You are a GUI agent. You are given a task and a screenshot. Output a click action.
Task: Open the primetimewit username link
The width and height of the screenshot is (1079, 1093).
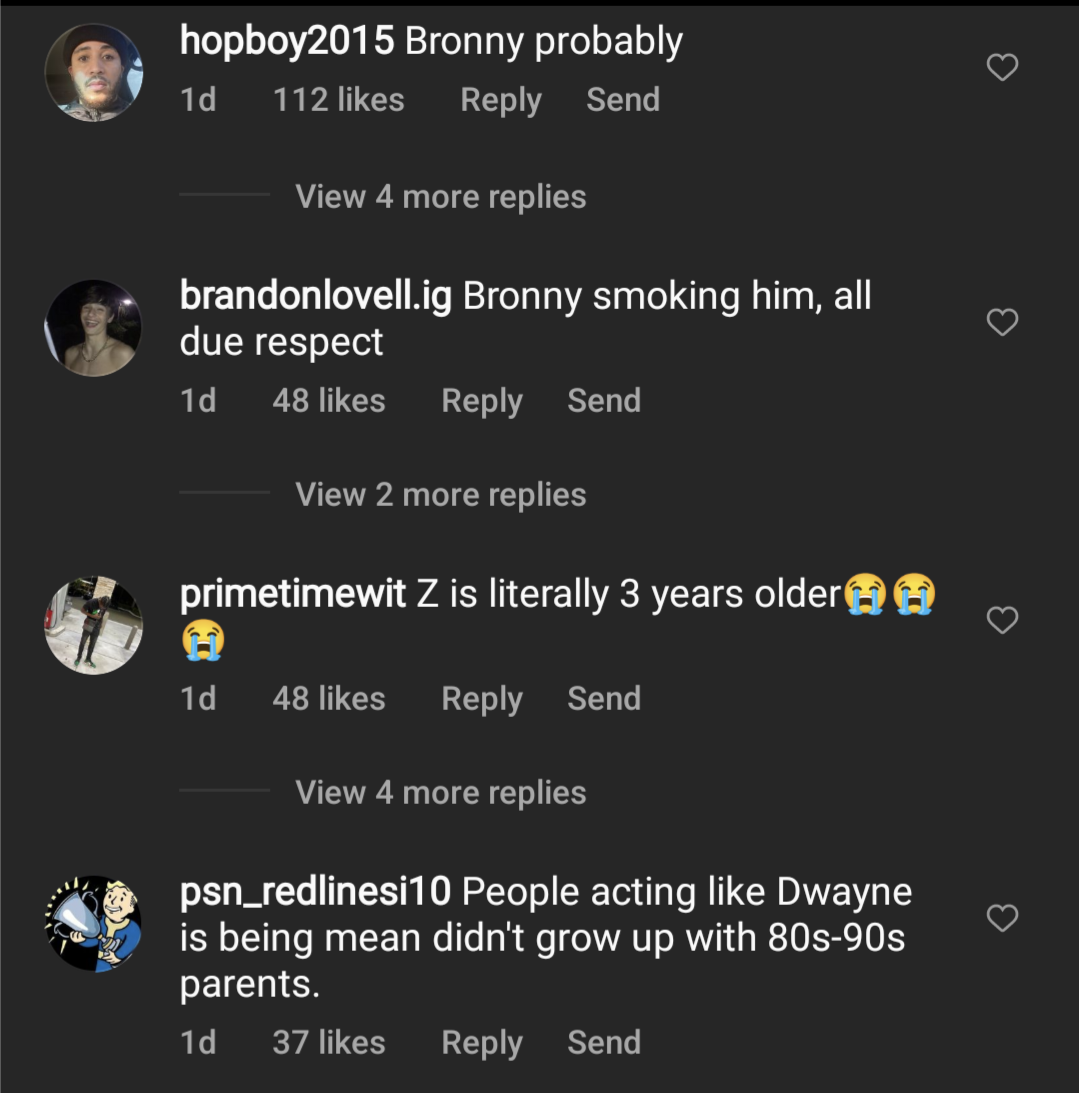pyautogui.click(x=292, y=594)
